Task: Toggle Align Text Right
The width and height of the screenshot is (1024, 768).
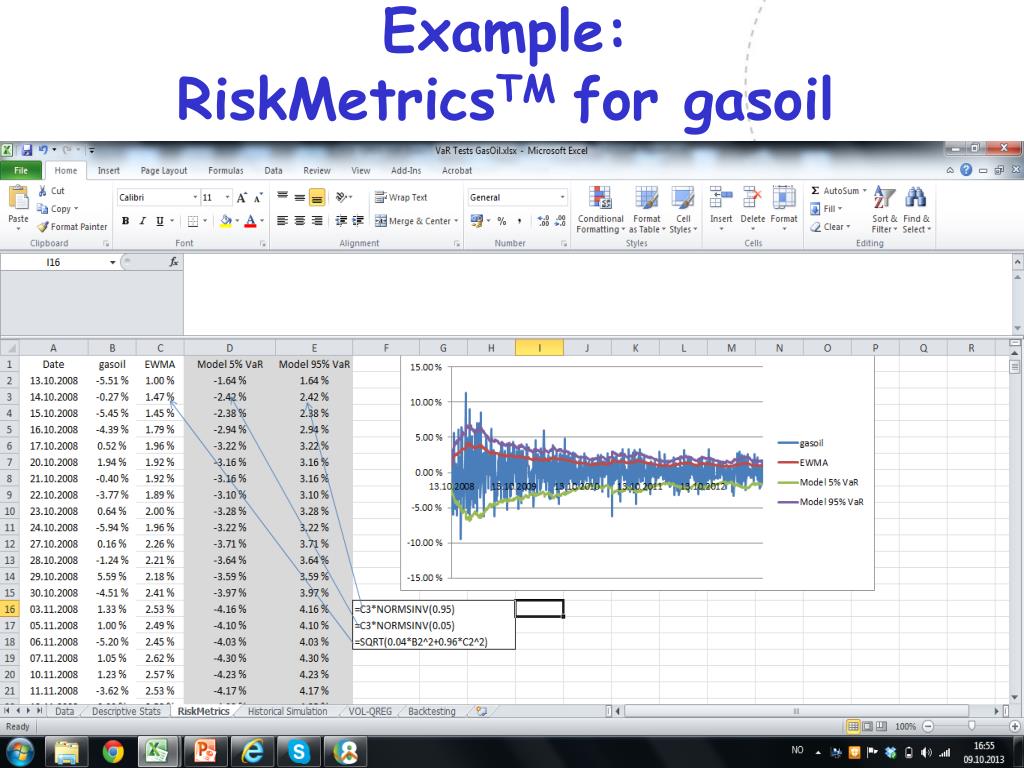Action: tap(317, 221)
